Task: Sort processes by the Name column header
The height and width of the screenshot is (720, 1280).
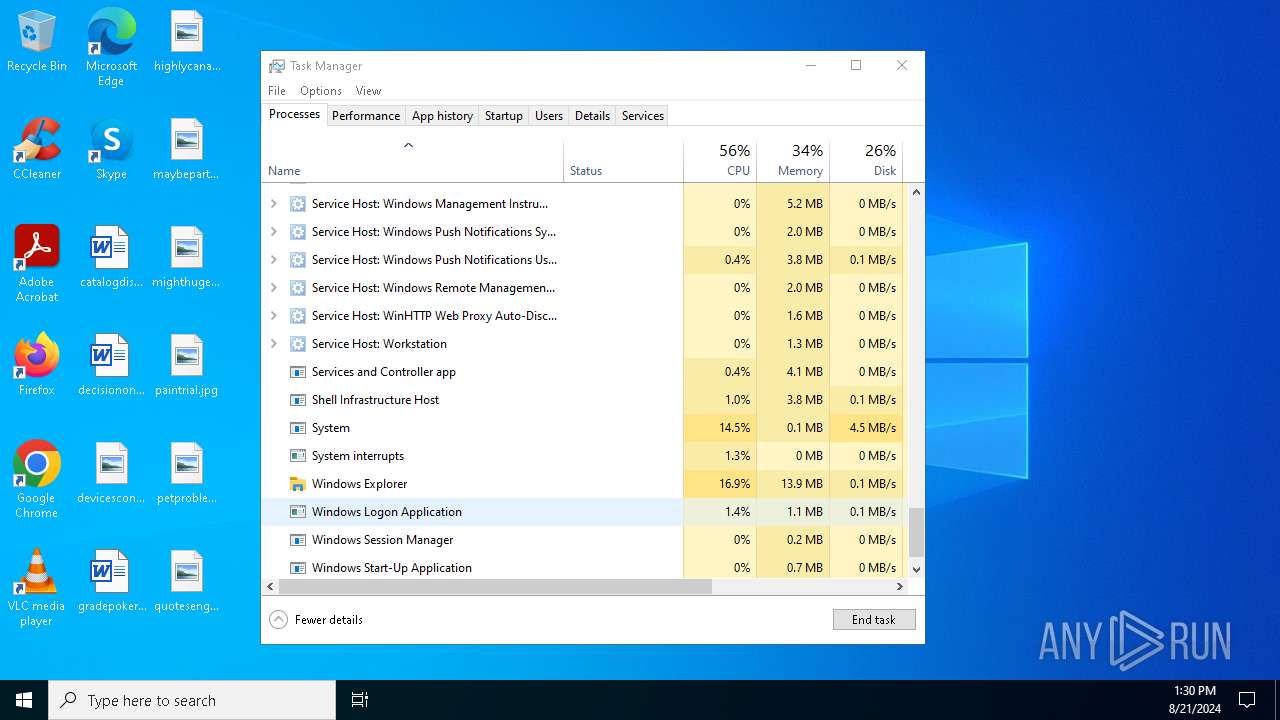Action: point(413,161)
